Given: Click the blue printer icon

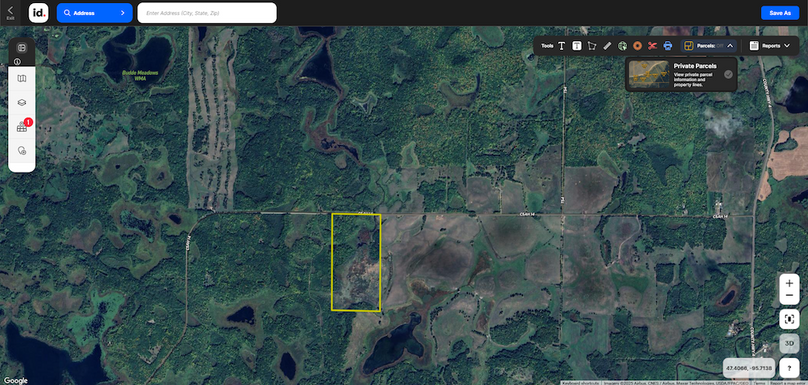Looking at the screenshot, I should [x=668, y=46].
